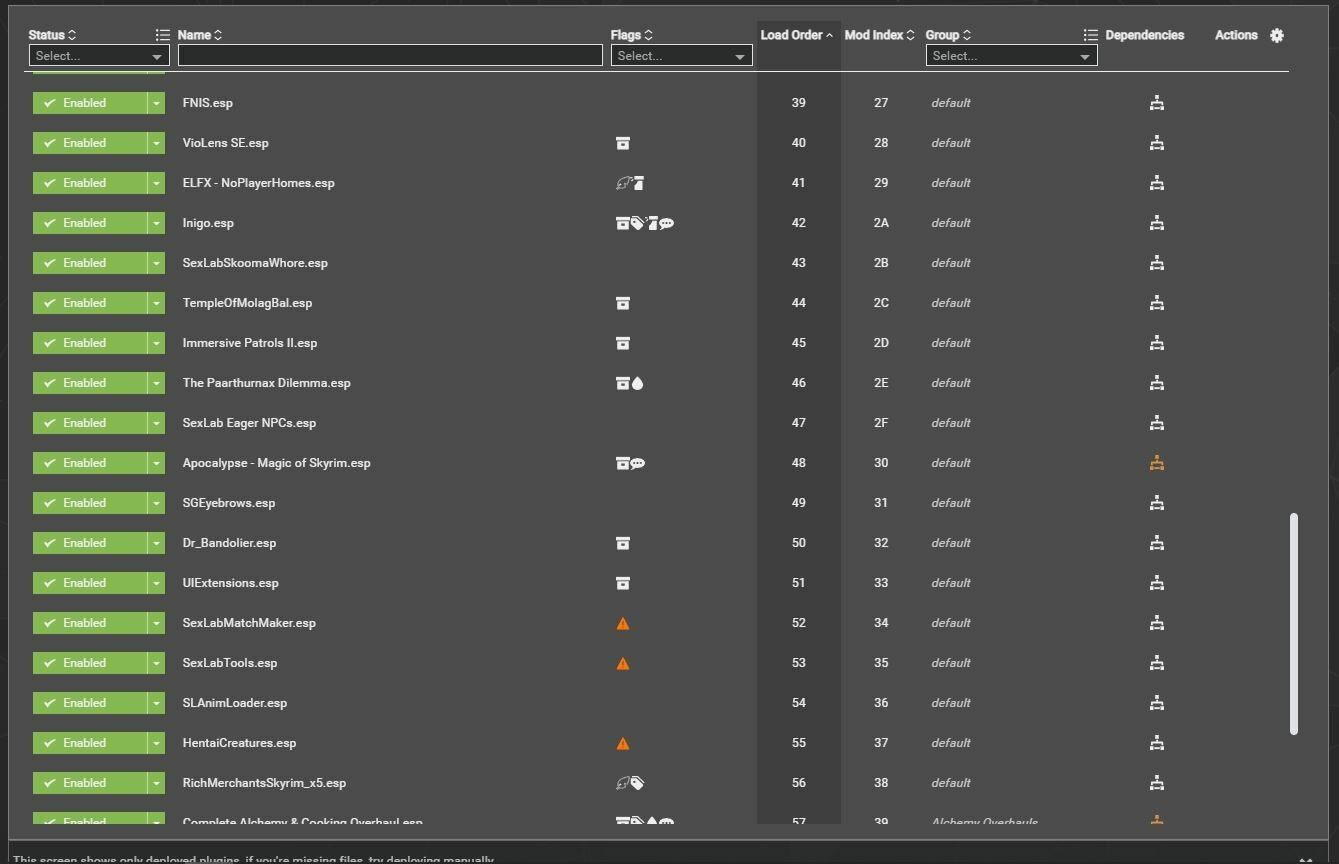Open the Status filter Select dropdown
Viewport: 1339px width, 864px height.
[x=99, y=56]
